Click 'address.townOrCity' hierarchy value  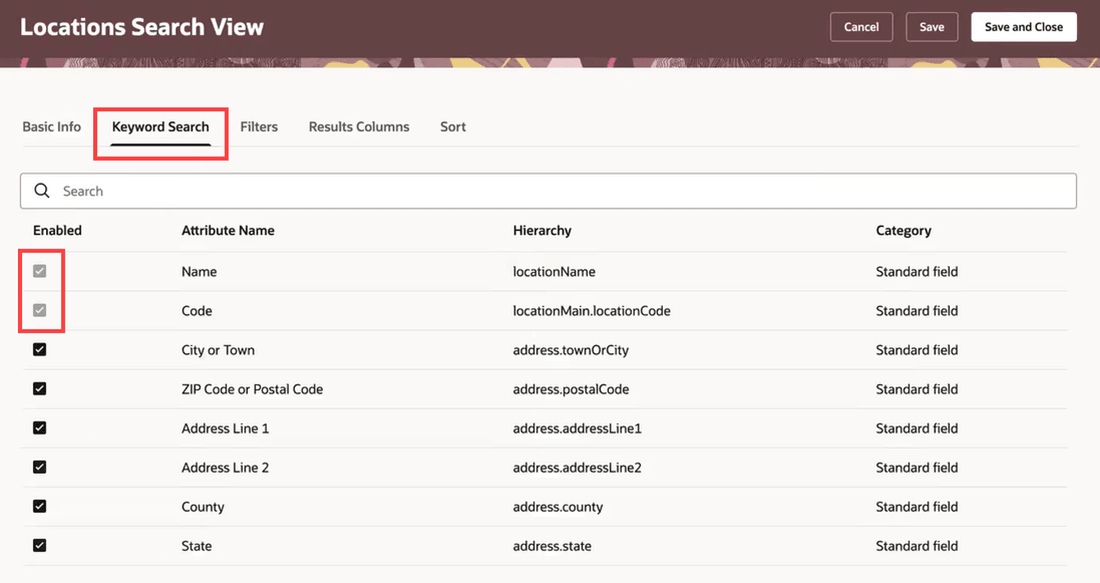[x=571, y=350]
